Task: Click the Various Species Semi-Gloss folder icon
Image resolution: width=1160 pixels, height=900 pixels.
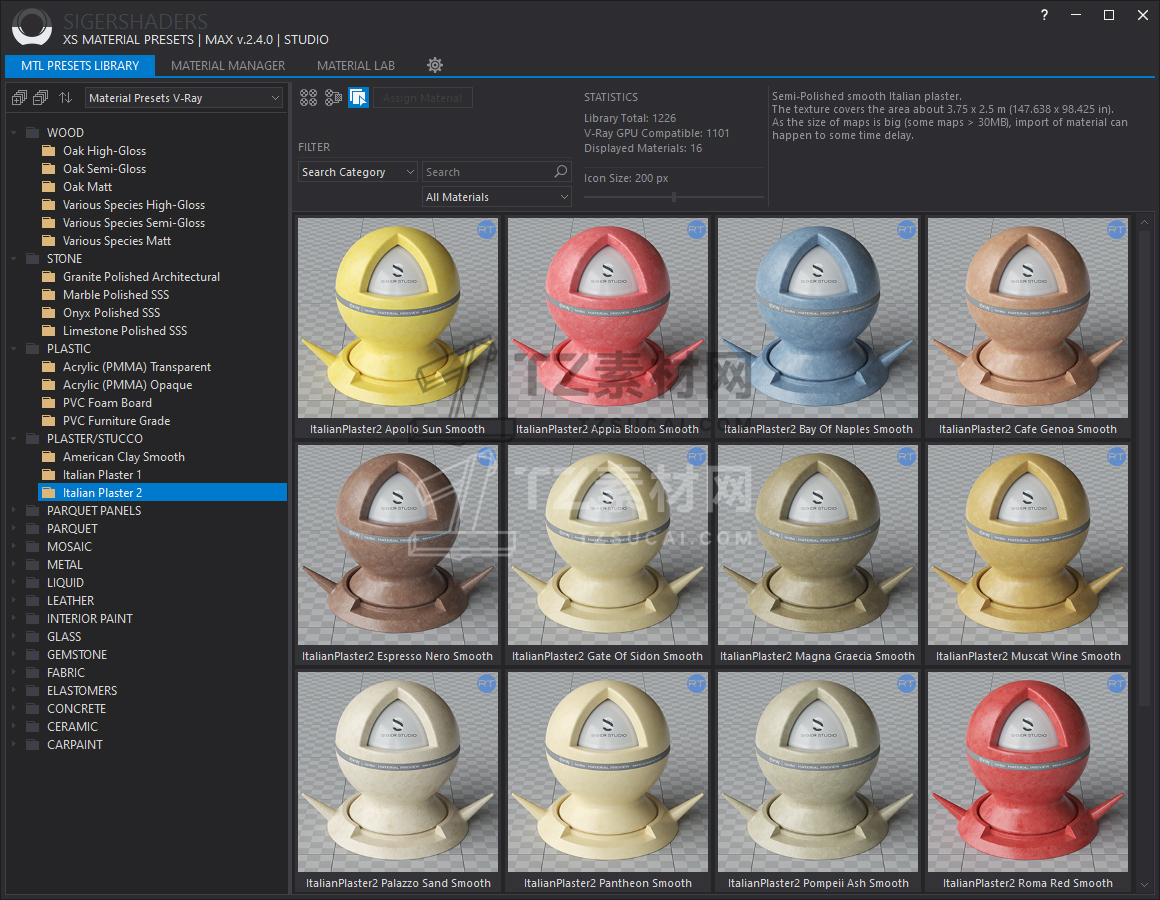Action: 49,223
